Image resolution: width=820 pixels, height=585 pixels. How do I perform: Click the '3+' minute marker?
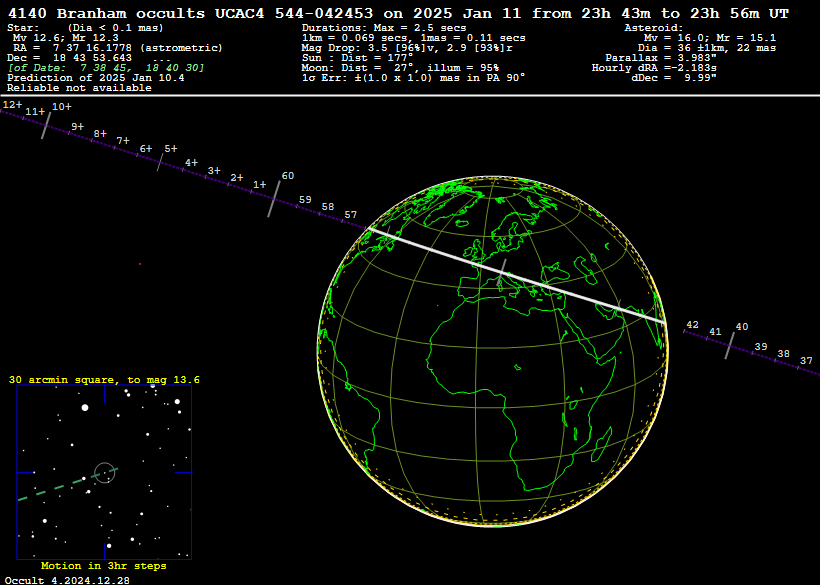pos(214,171)
